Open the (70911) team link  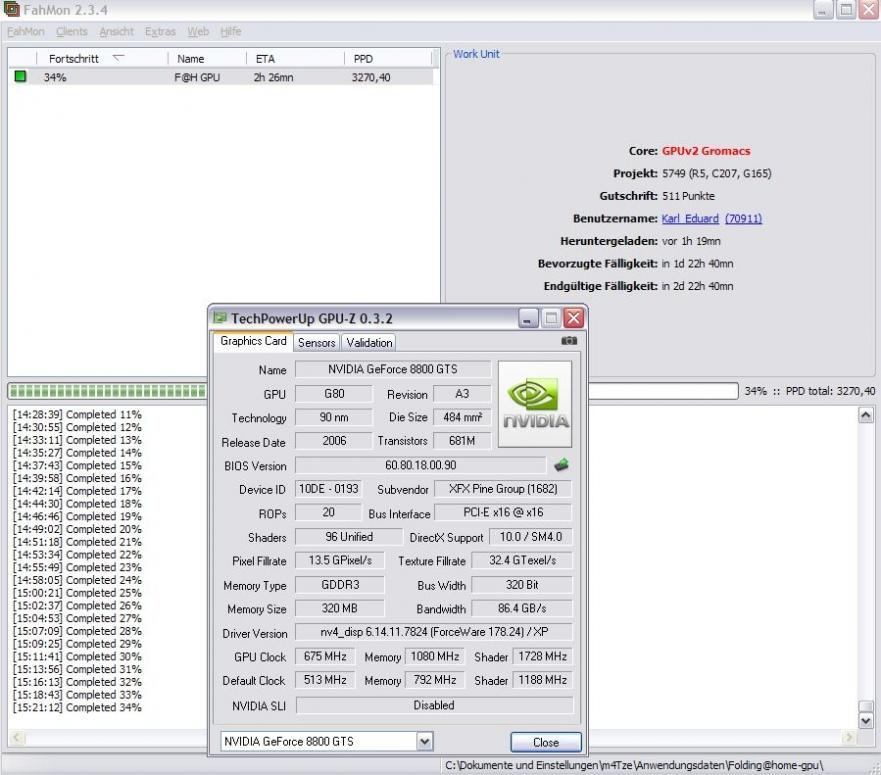[x=743, y=219]
